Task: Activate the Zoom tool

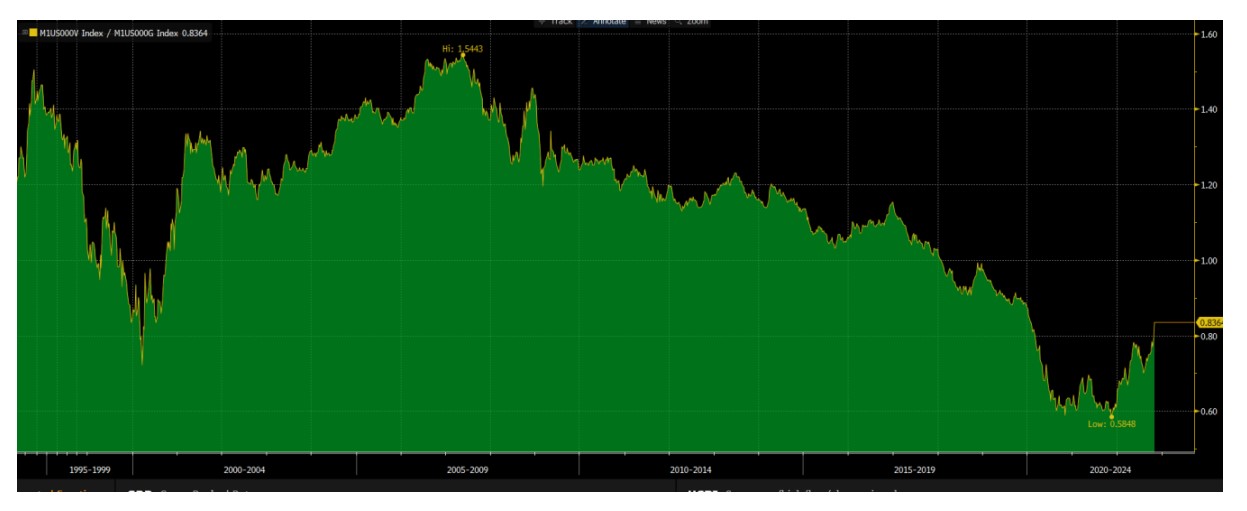Action: pyautogui.click(x=694, y=21)
